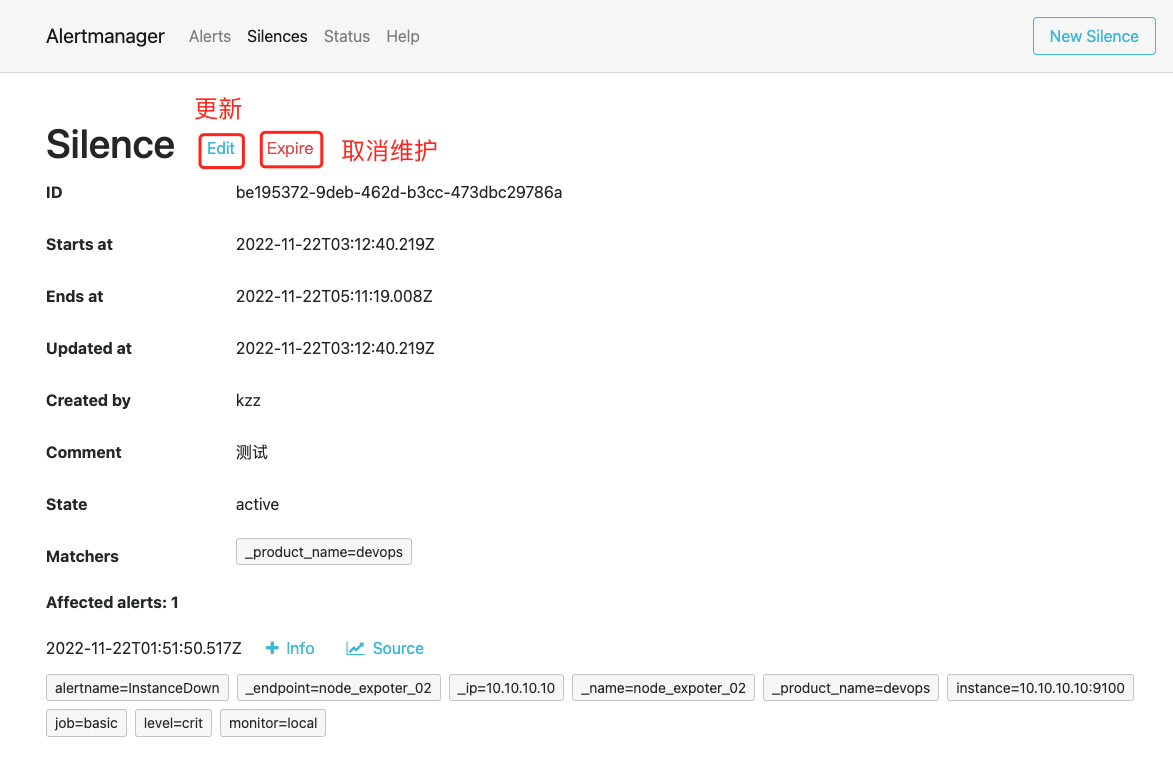The height and width of the screenshot is (768, 1173).
Task: Select the job=basic label
Action: click(86, 723)
